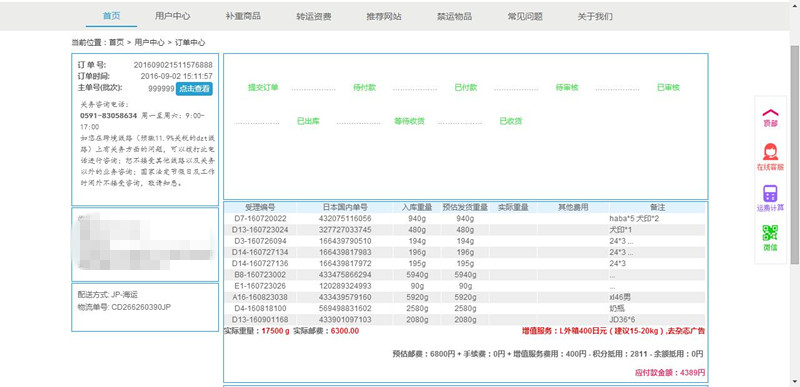Click the 增值服务 red notice text

[613, 331]
